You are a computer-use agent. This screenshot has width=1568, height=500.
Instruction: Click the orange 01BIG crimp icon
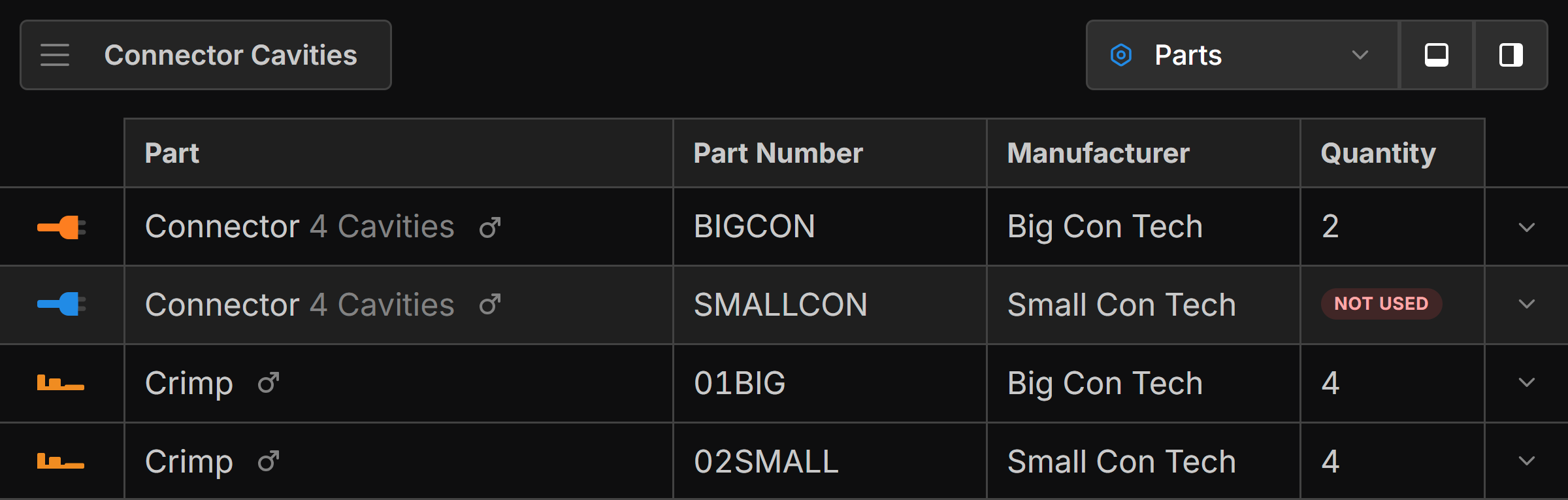click(60, 383)
